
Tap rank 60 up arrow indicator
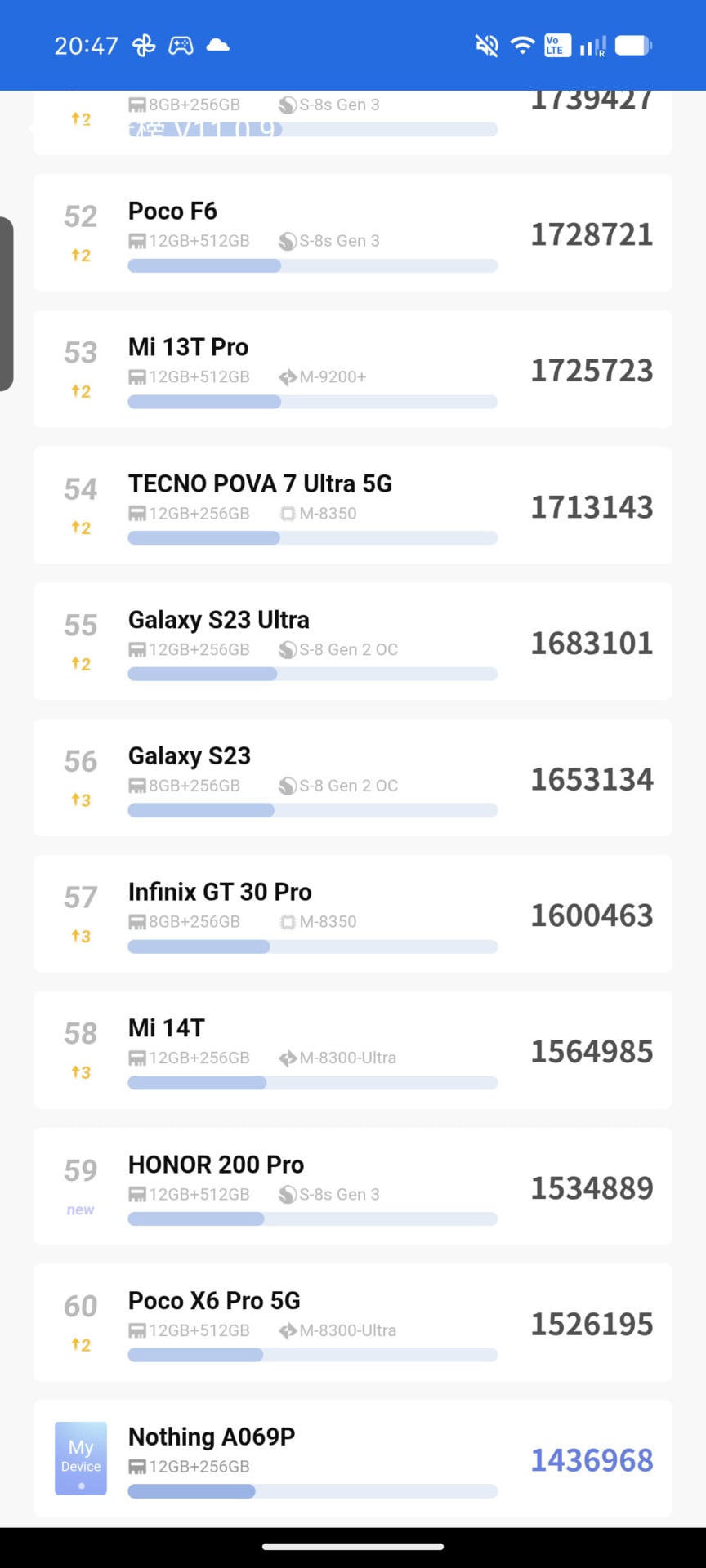[80, 1344]
